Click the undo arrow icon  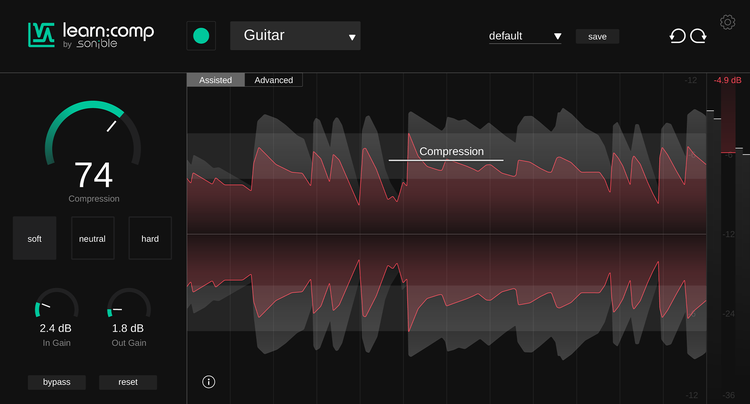678,36
